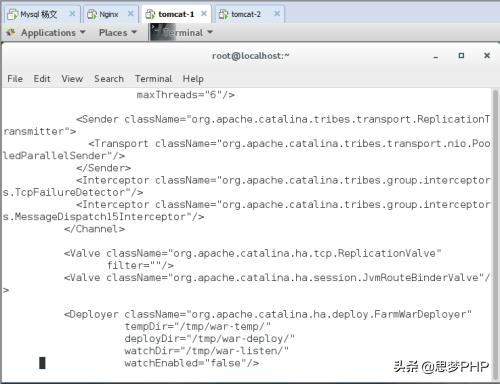The width and height of the screenshot is (500, 384).
Task: Click the watchEnabled="false"/> line
Action: (192, 363)
